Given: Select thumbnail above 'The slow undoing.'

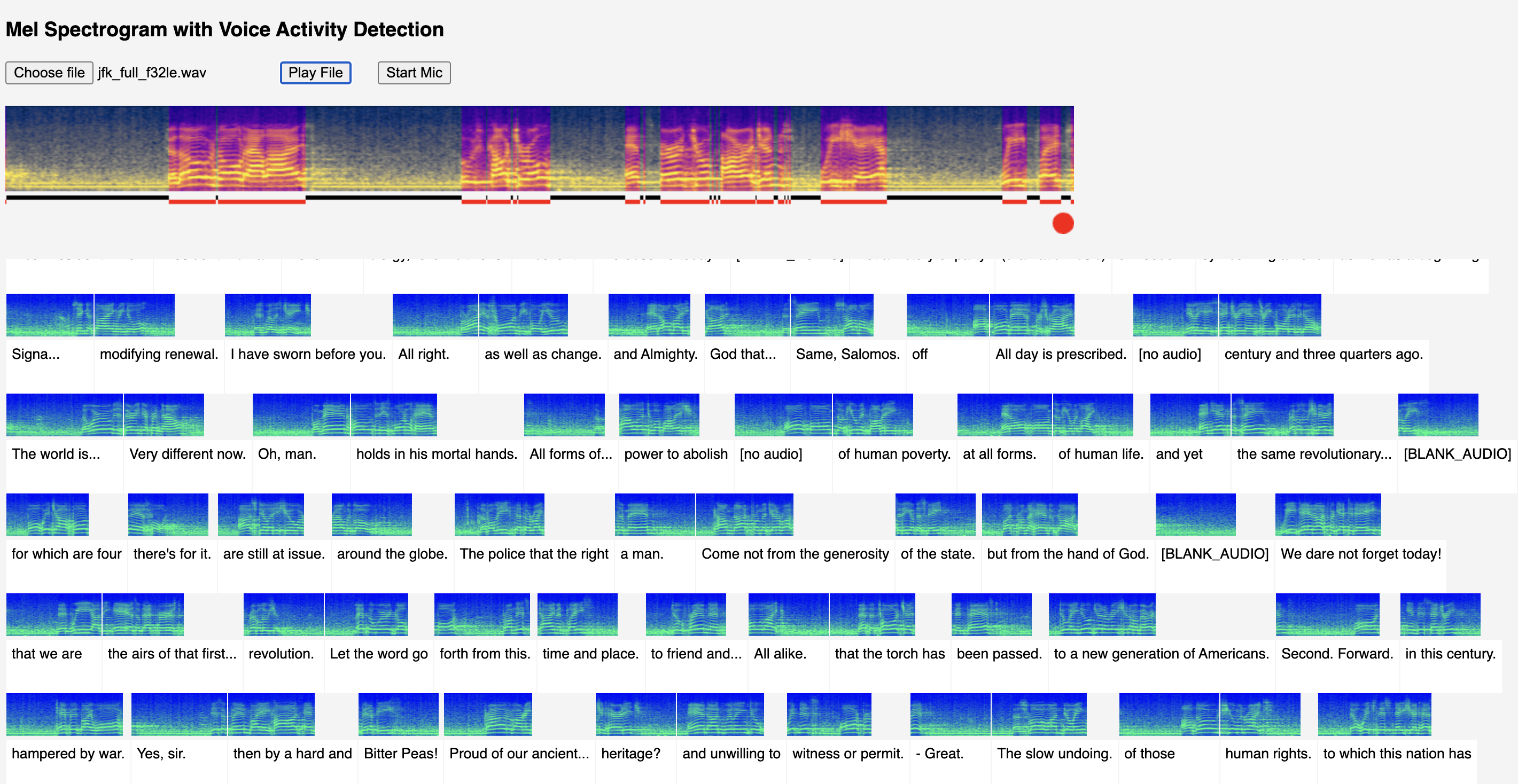Looking at the screenshot, I should pos(1038,714).
